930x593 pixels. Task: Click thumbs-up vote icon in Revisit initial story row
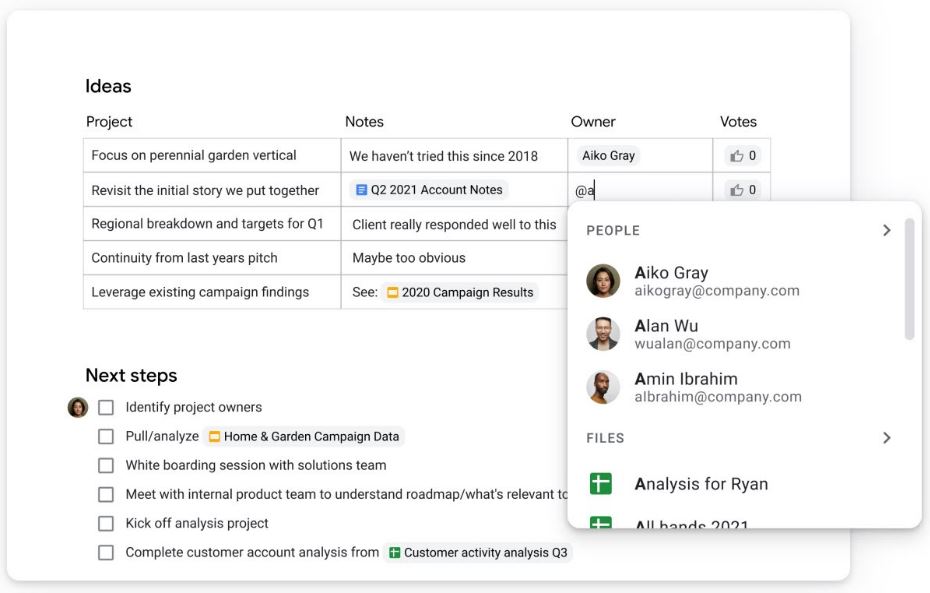[736, 190]
